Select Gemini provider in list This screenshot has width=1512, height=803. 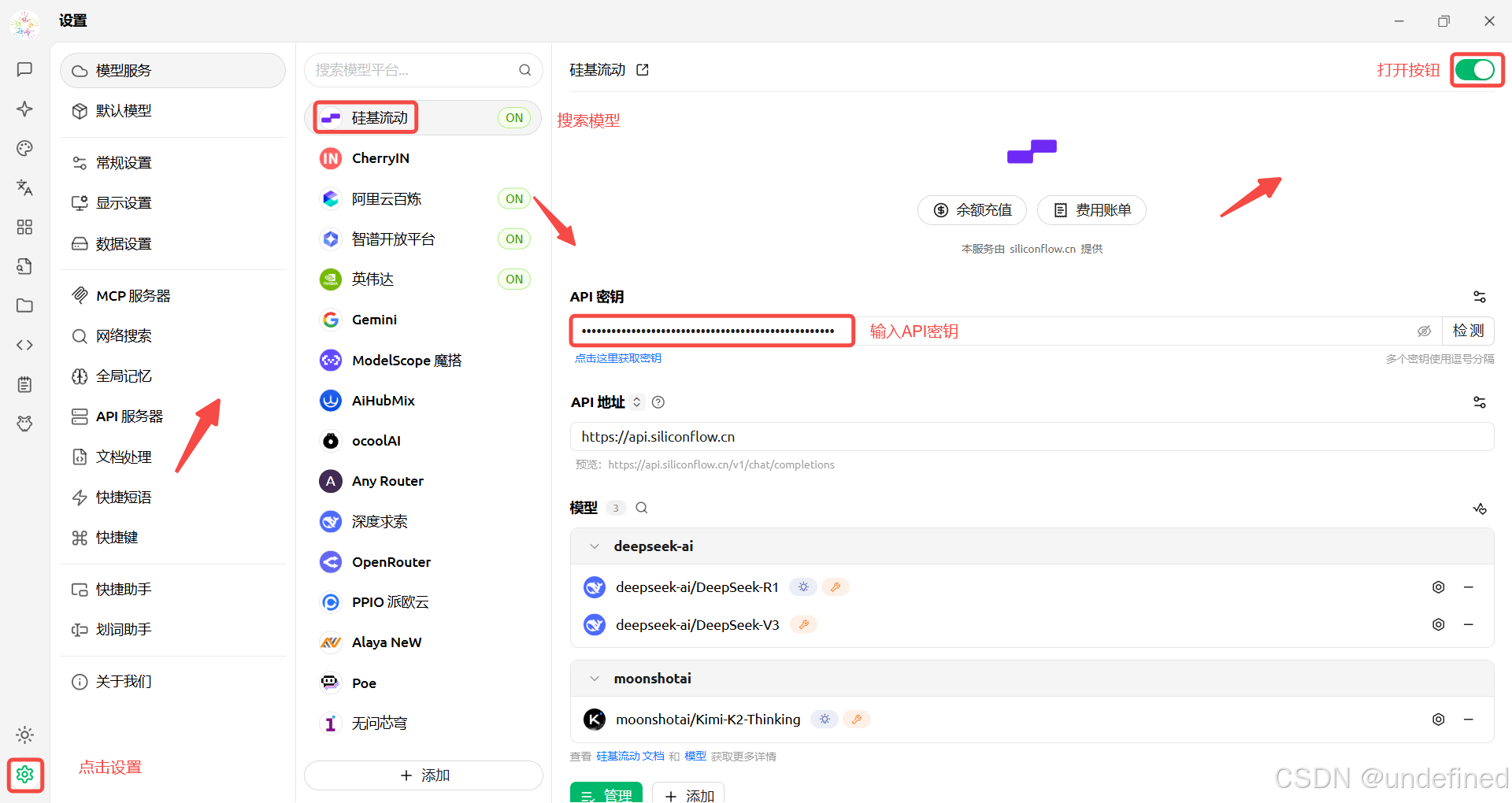tap(424, 320)
